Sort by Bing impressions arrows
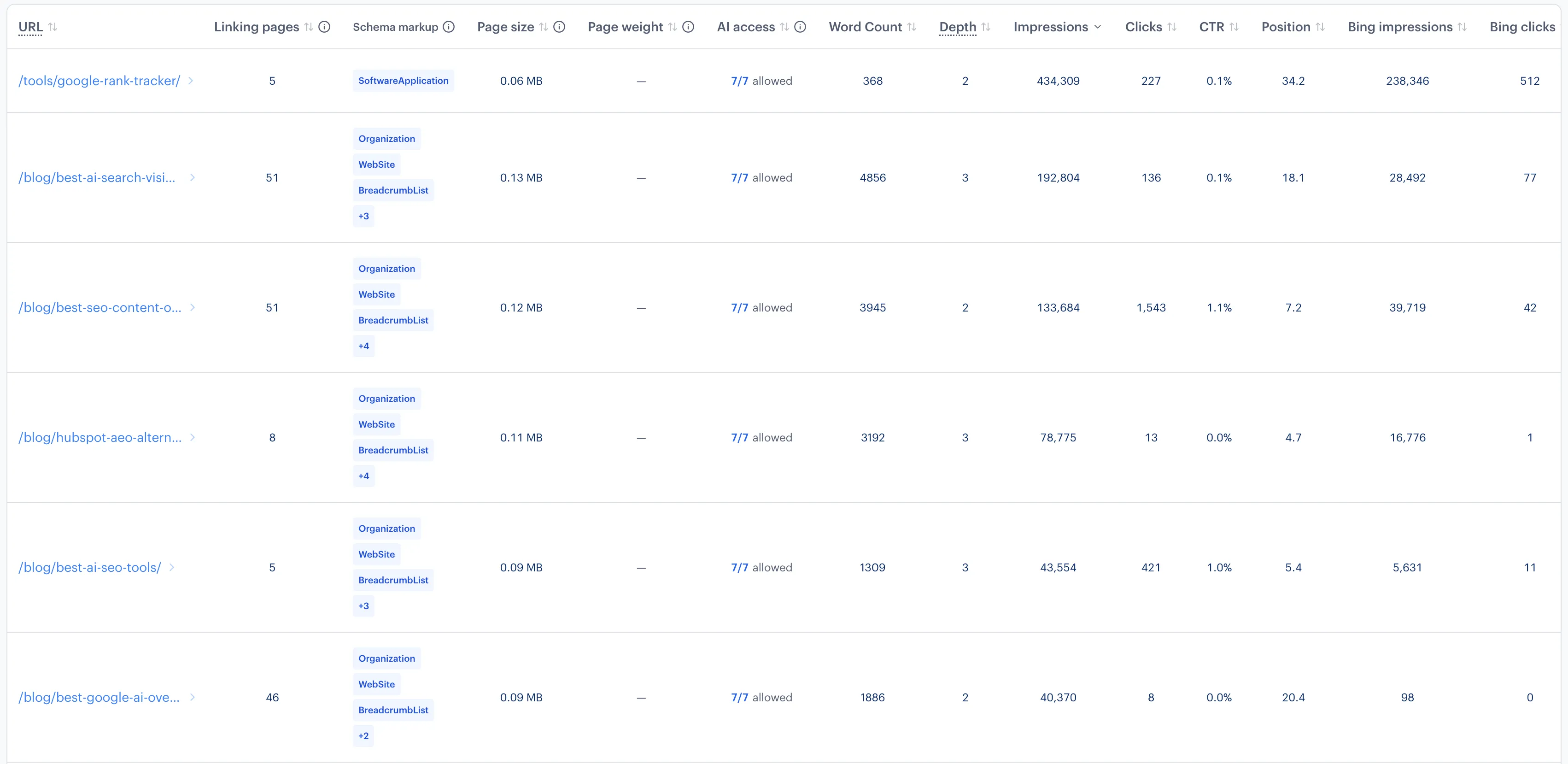This screenshot has width=1568, height=764. point(1462,27)
